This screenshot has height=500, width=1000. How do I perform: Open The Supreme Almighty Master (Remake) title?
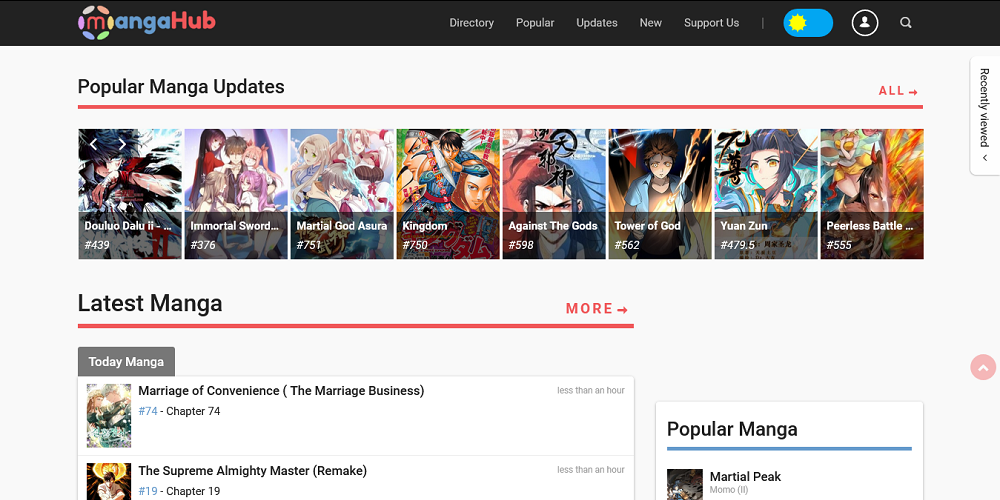253,471
